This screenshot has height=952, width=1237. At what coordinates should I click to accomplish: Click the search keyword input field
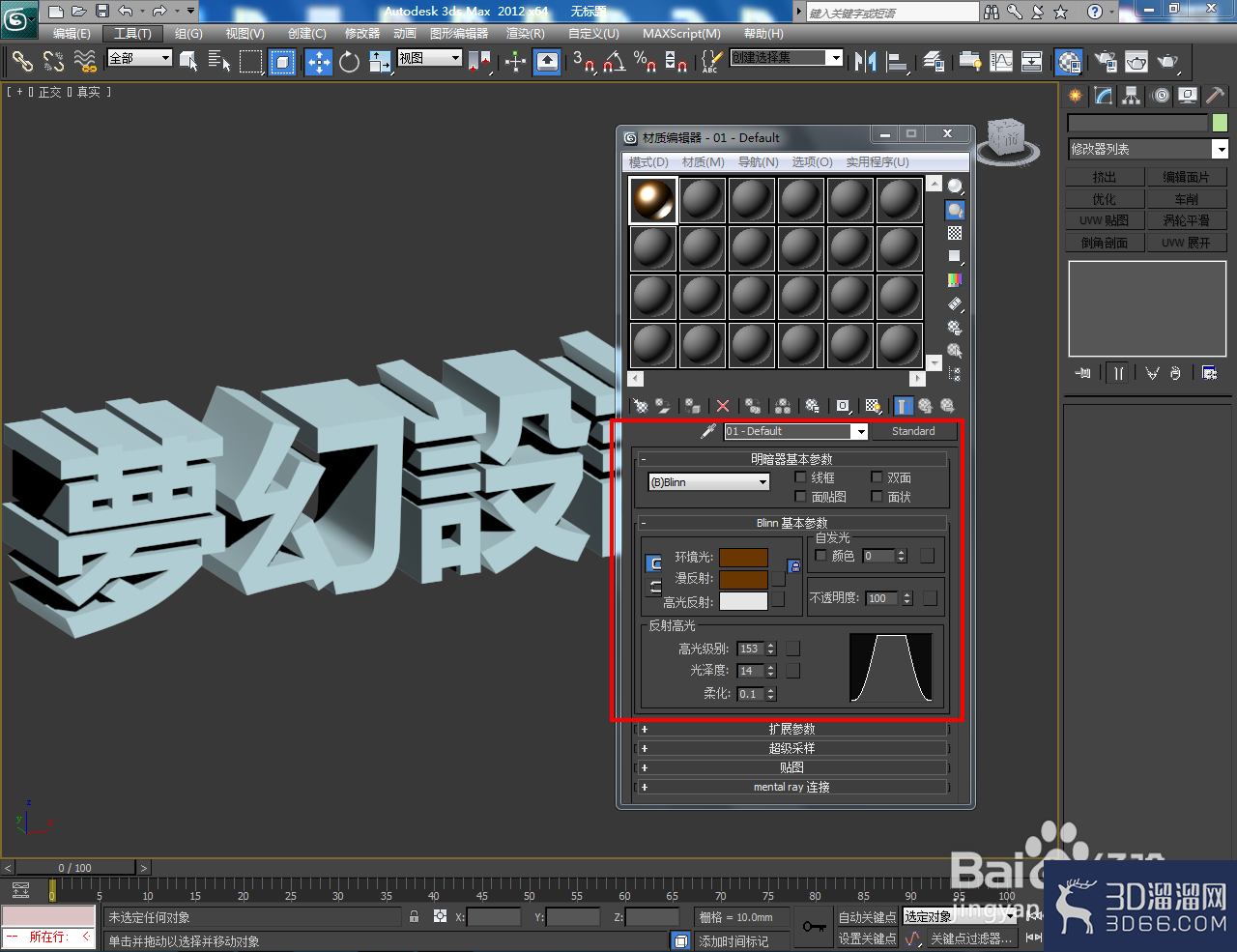pos(893,13)
